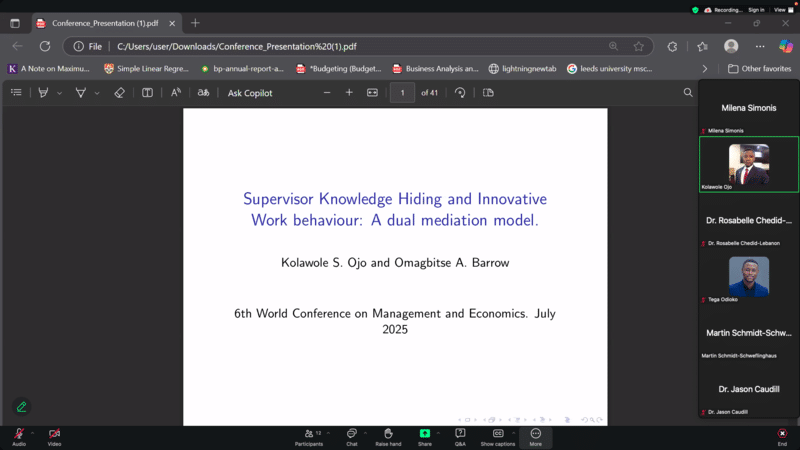Click the Zoom in plus icon
Screen dimensions: 800x450
[x=349, y=93]
